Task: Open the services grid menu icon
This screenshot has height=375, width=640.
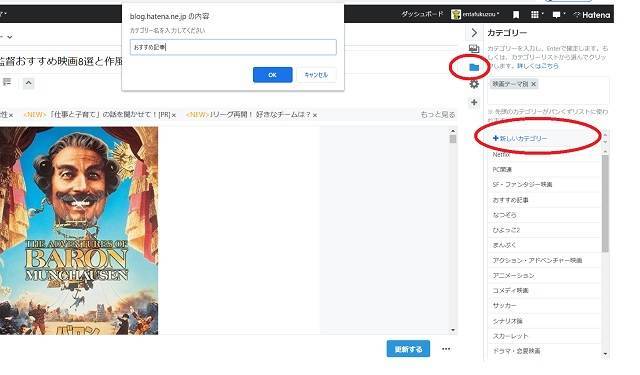Action: point(536,15)
